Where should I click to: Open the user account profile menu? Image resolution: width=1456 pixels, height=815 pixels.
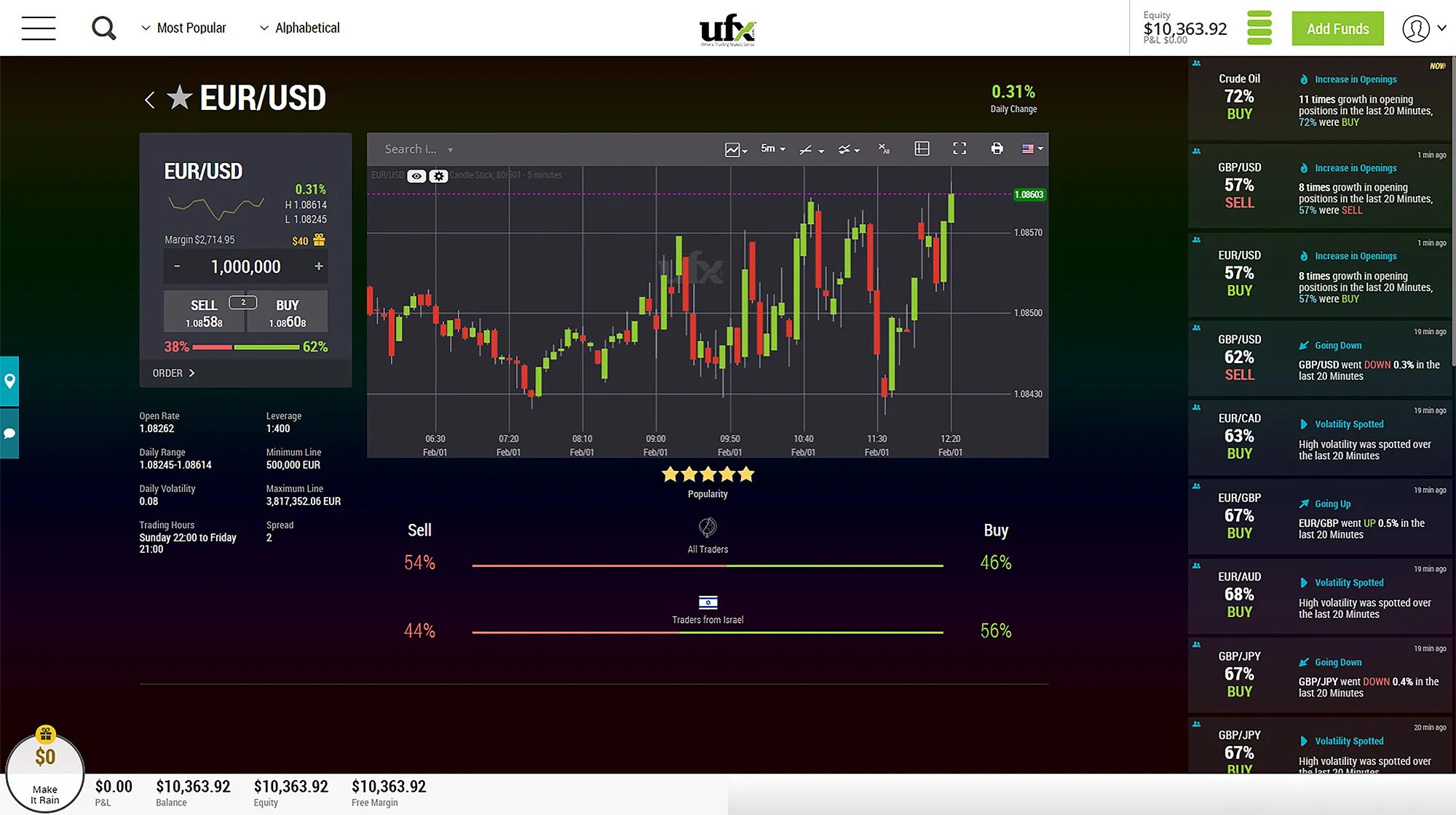[x=1418, y=27]
